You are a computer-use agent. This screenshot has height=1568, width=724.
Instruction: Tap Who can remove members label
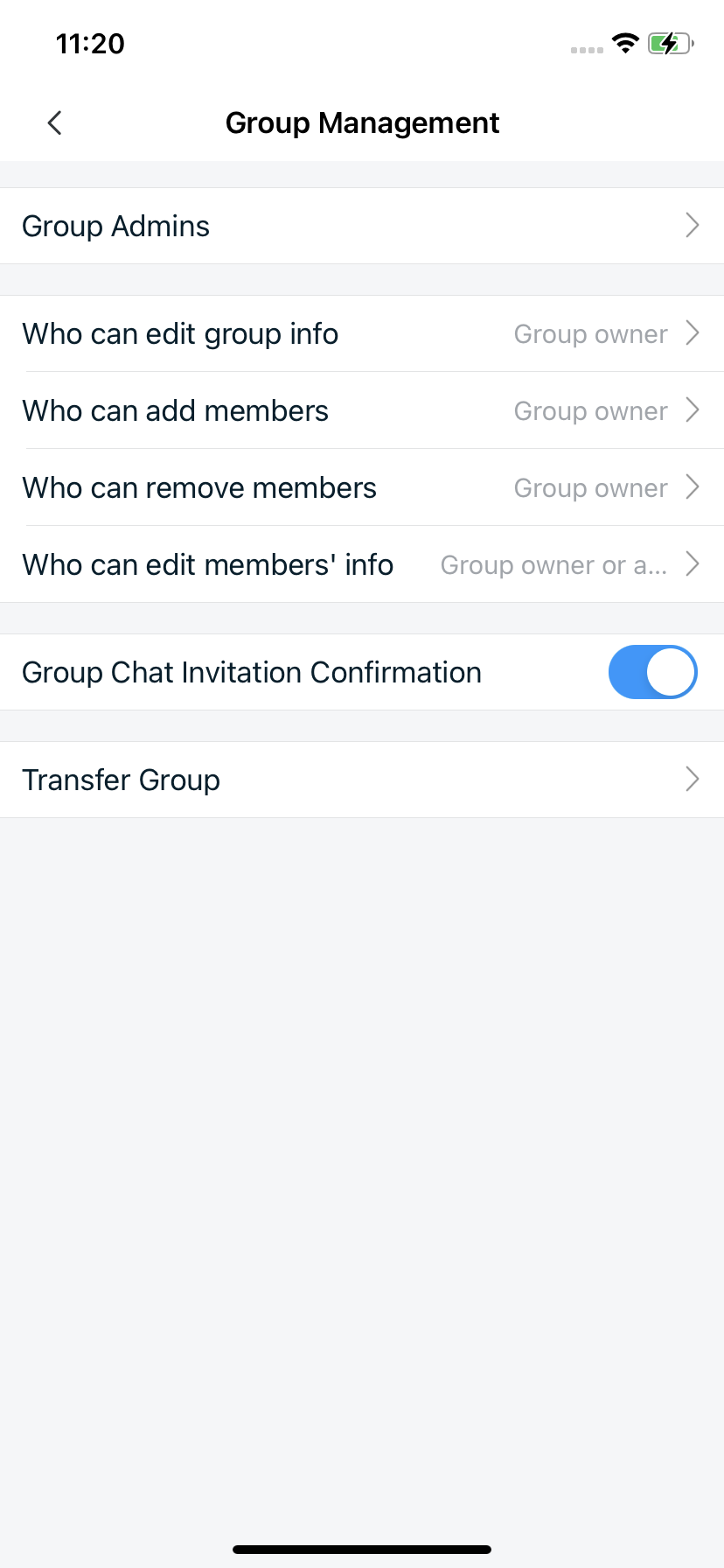pos(199,487)
